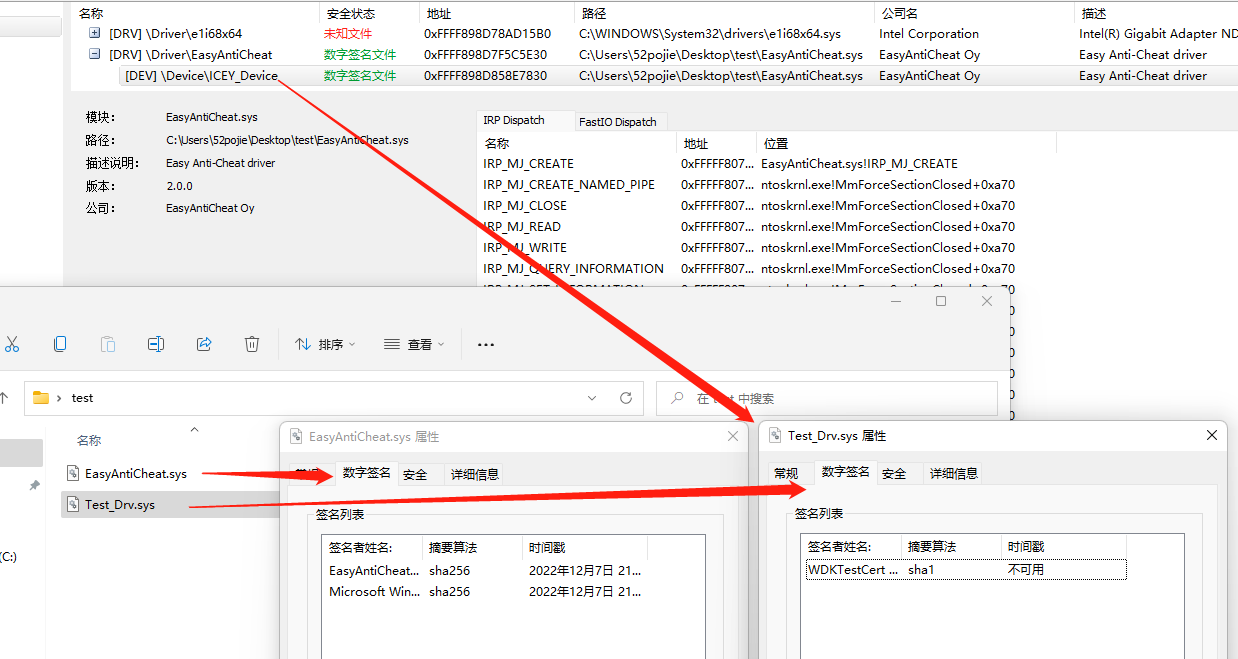Open 详细信息 tab in EasyAntiCheat.sys properties
The image size is (1238, 659).
click(475, 473)
